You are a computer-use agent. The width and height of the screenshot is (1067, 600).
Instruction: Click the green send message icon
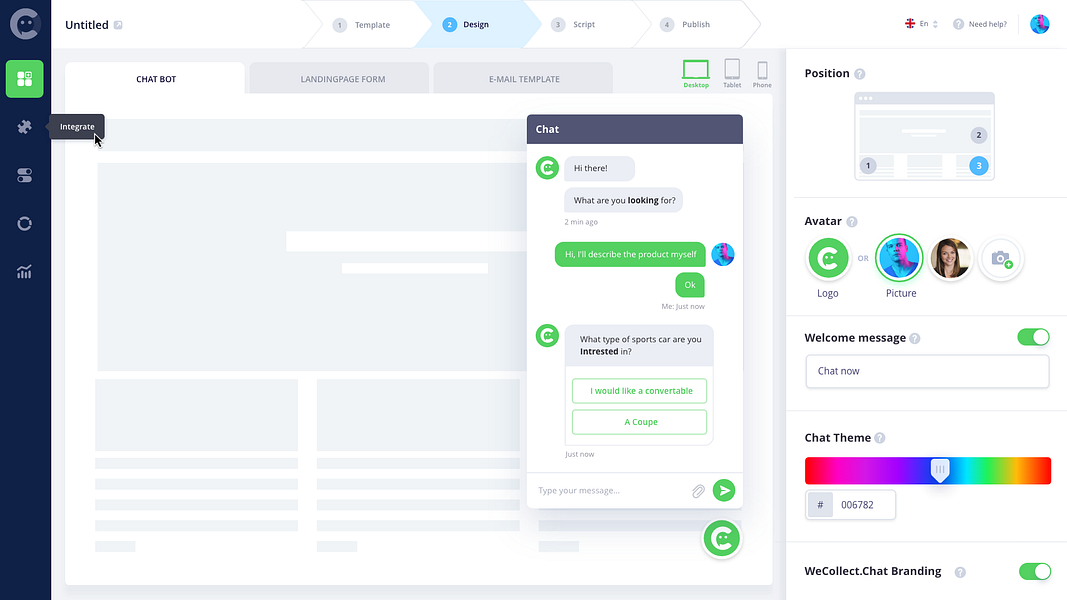(x=724, y=490)
